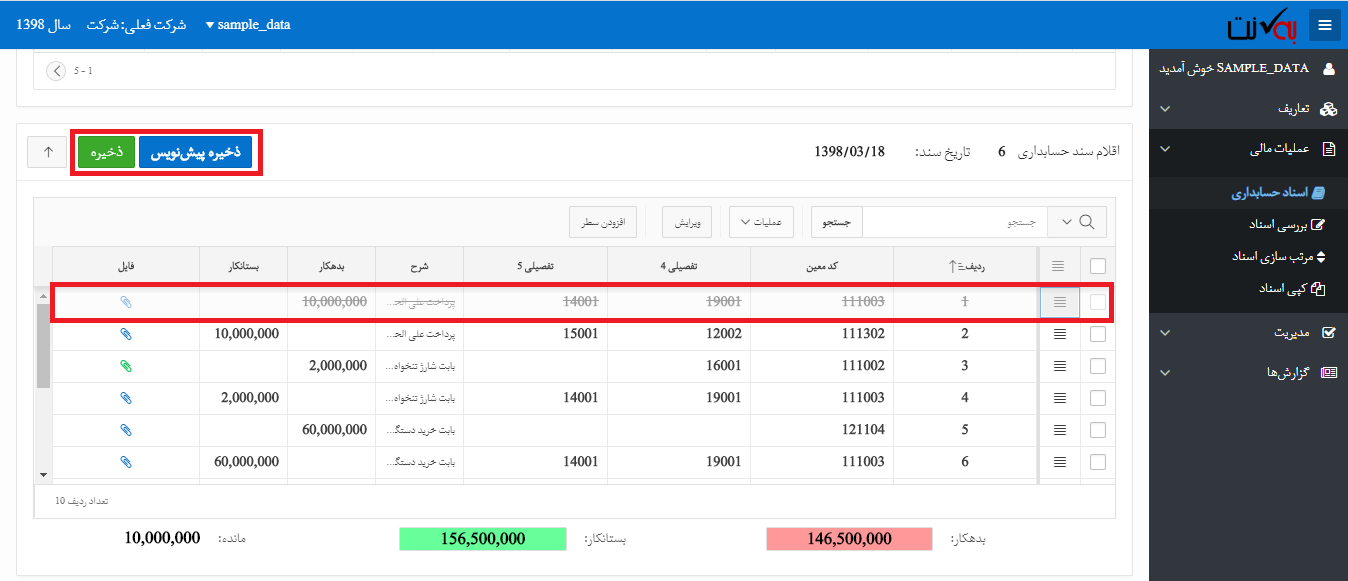Image resolution: width=1348 pixels, height=581 pixels.
Task: Open کپی اسناد in the sidebar
Action: pos(1291,288)
